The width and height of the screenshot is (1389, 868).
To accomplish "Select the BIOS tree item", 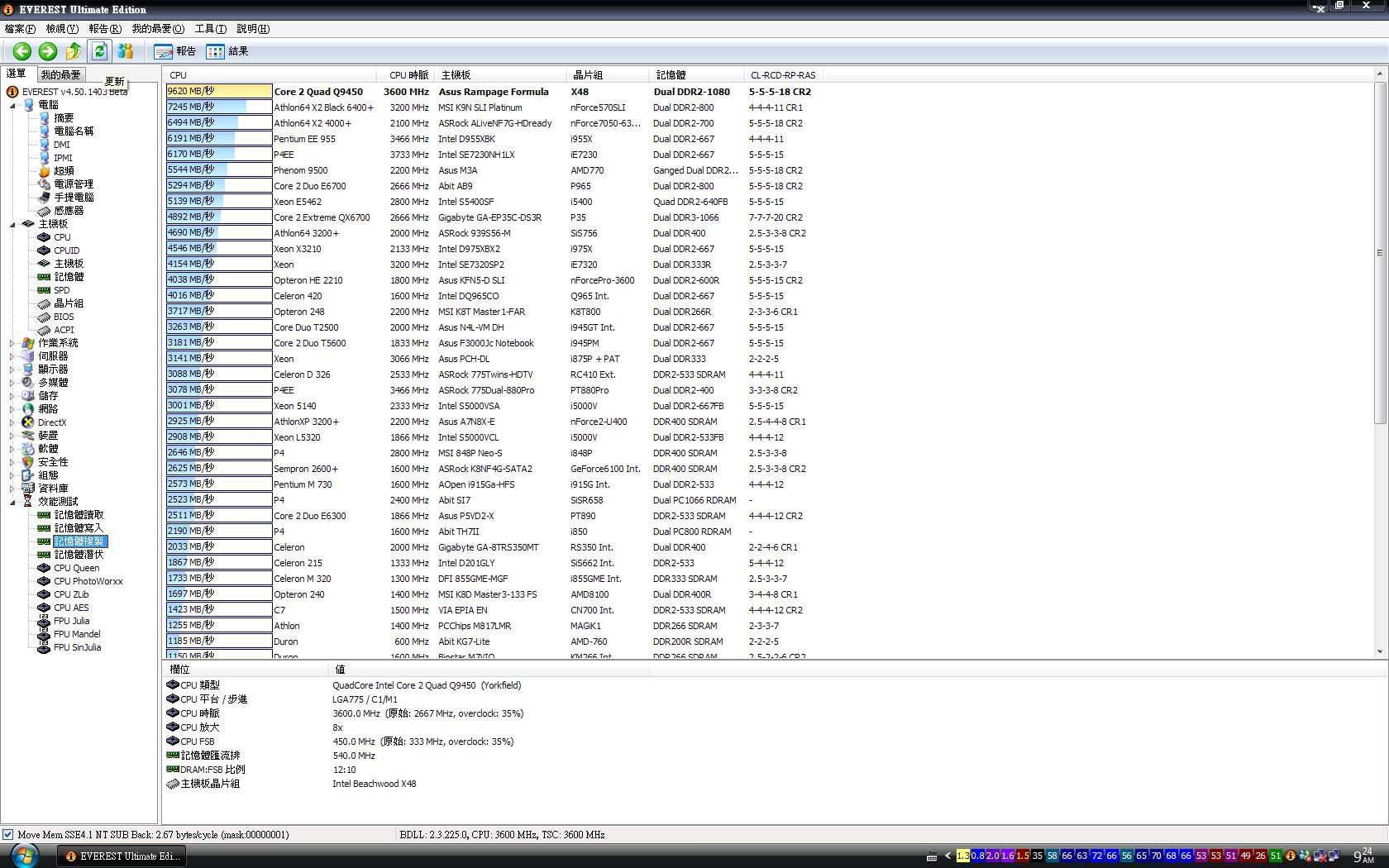I will (x=64, y=317).
